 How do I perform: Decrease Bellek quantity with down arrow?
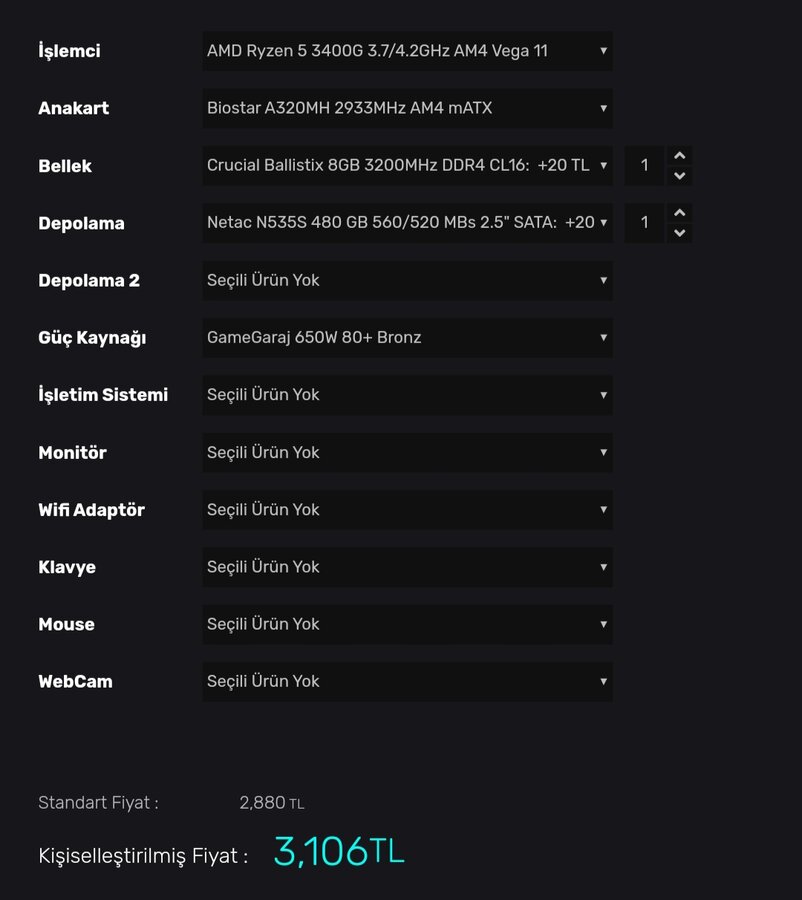[x=679, y=176]
